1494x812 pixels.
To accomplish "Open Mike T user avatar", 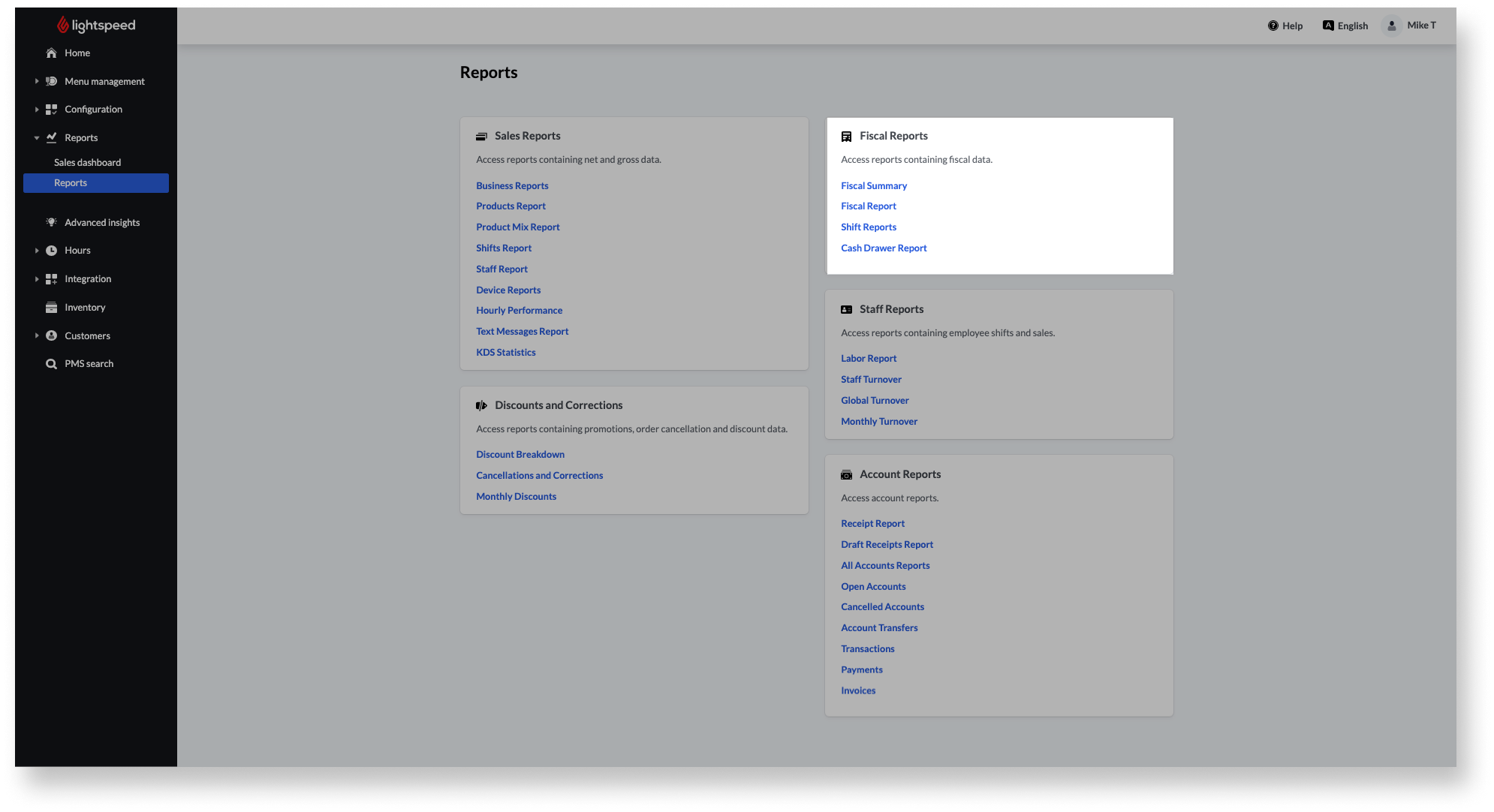I will coord(1391,26).
